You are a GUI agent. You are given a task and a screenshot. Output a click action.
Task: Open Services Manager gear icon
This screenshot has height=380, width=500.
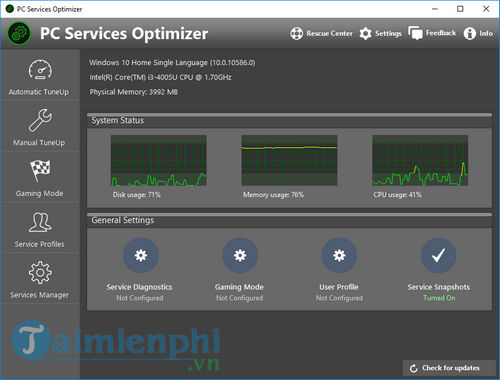(40, 273)
